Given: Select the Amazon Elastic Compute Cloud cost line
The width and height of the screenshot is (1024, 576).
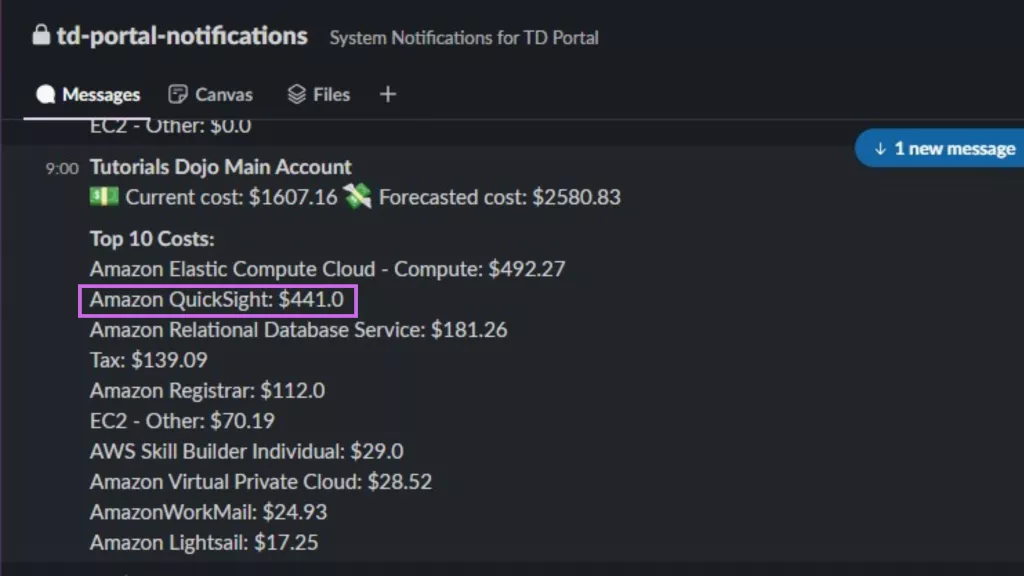Looking at the screenshot, I should 327,269.
